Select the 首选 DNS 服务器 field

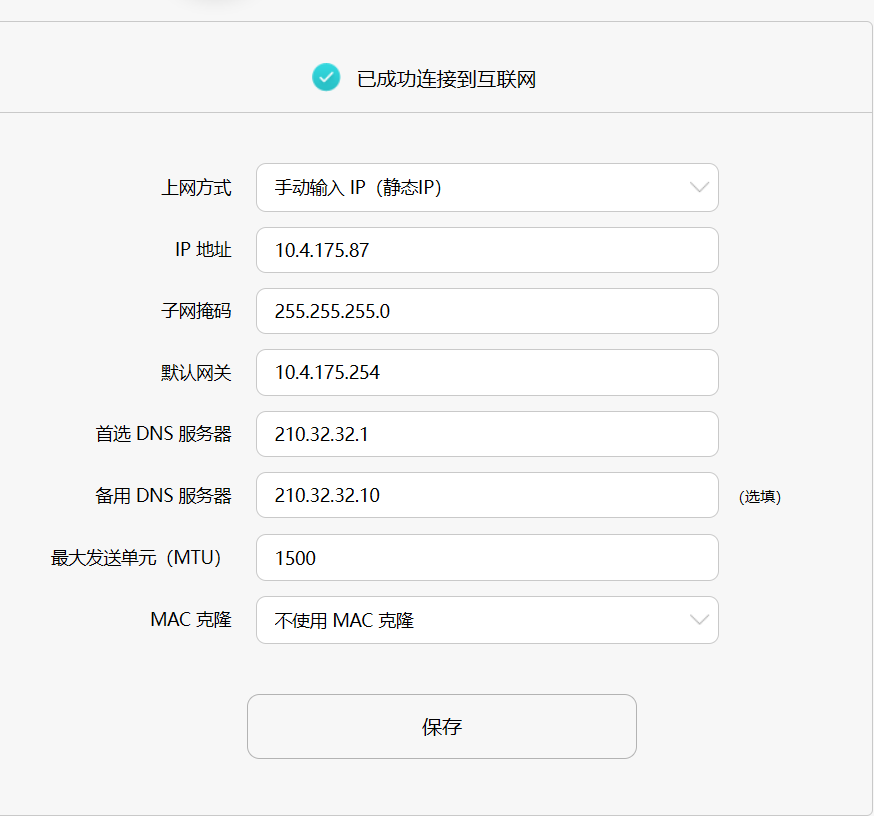[487, 434]
